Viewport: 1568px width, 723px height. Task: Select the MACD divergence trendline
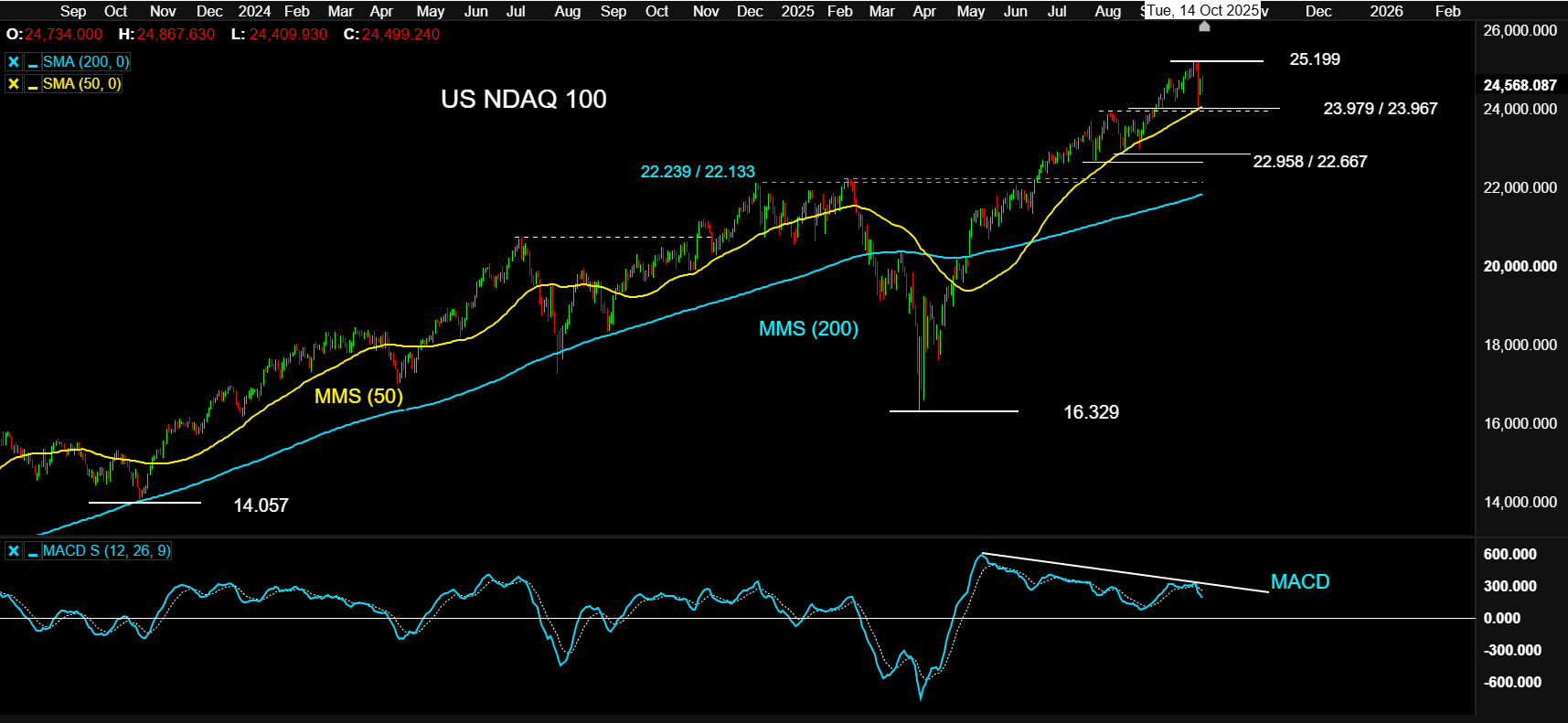point(1125,573)
